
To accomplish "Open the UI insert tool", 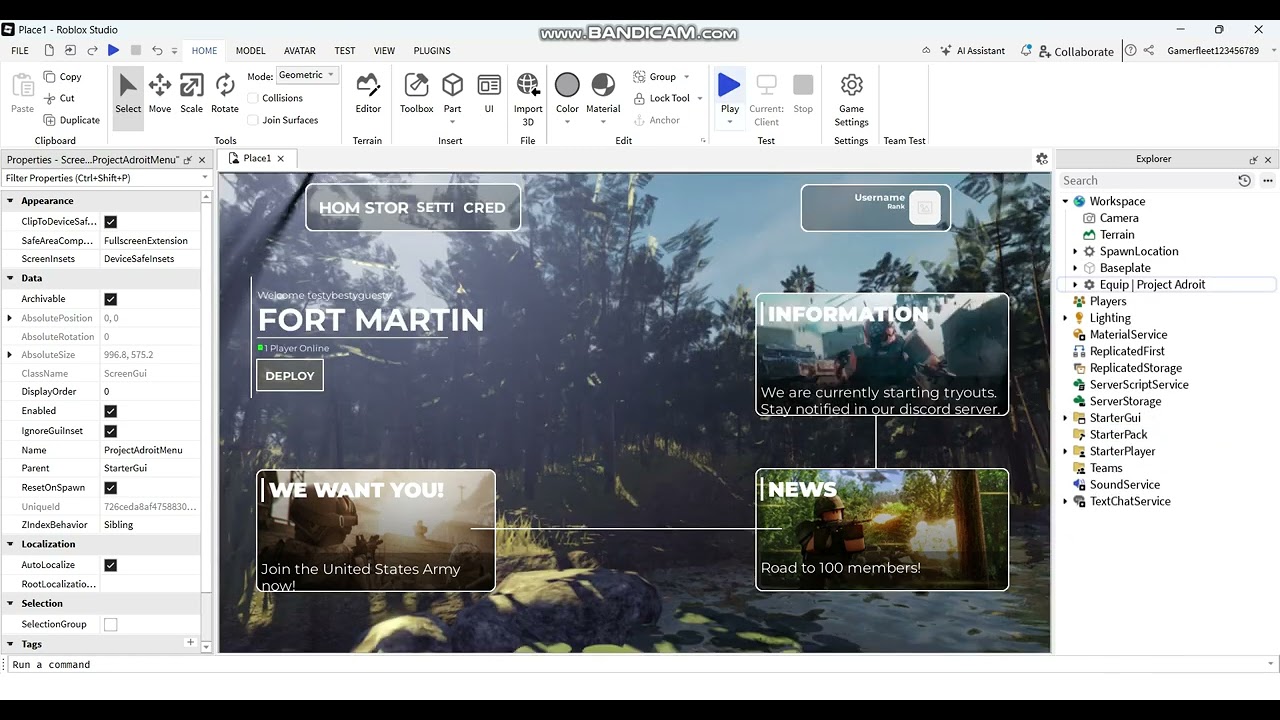I will pos(489,93).
